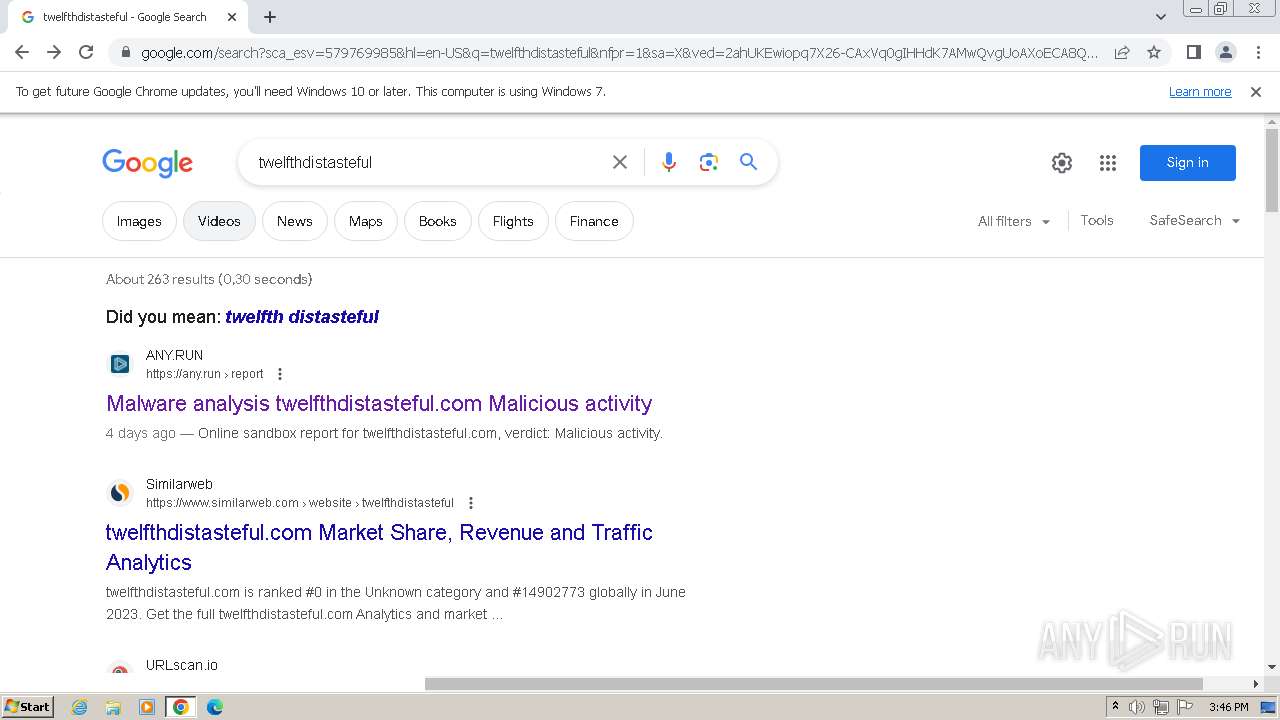
Task: Click the ANY.RUN site favicon
Action: coord(120,364)
